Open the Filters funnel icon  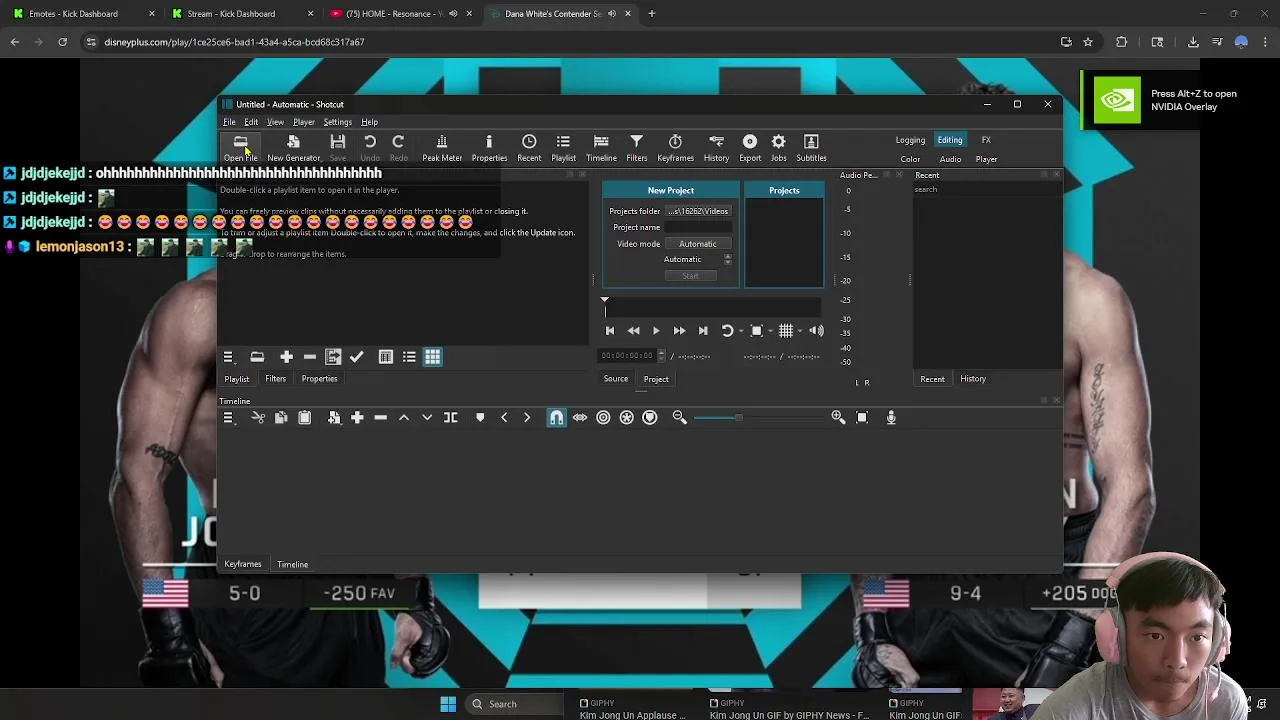636,148
